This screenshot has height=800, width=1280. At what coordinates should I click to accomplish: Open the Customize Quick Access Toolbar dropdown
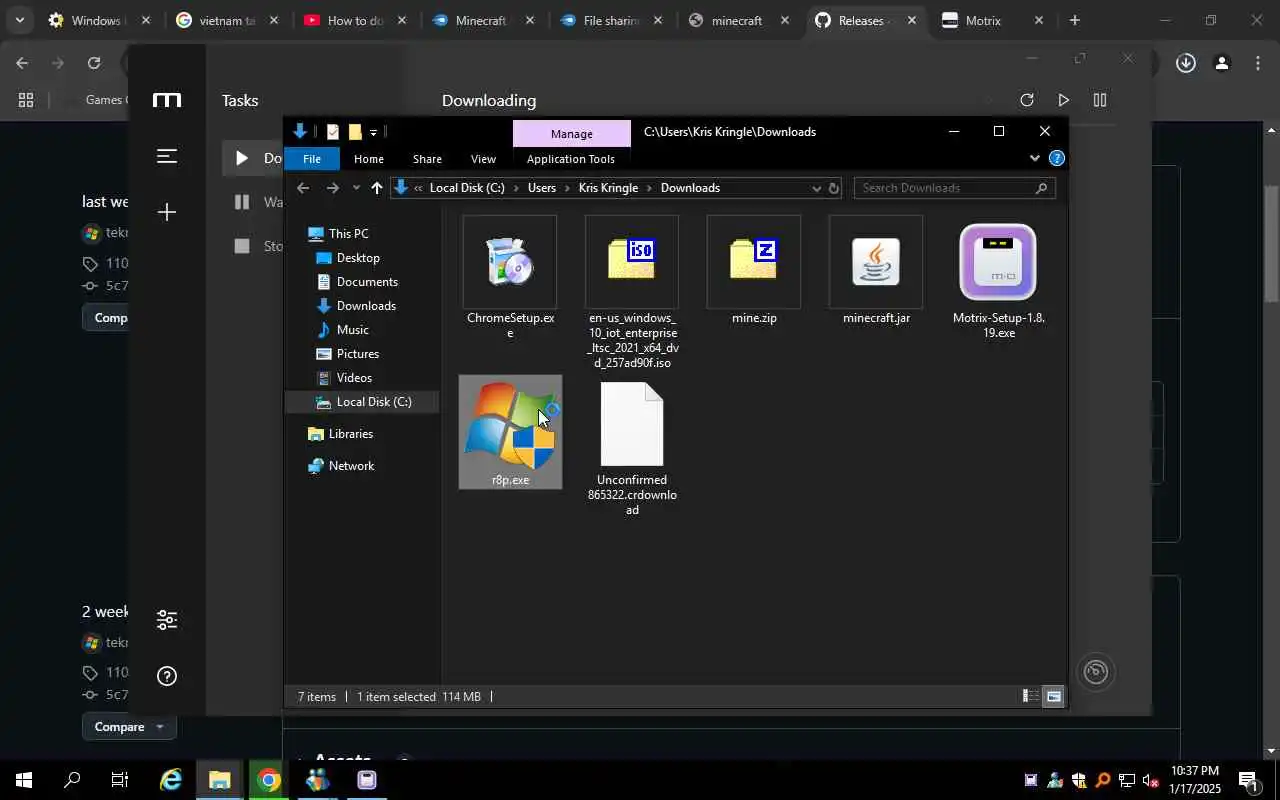click(373, 132)
